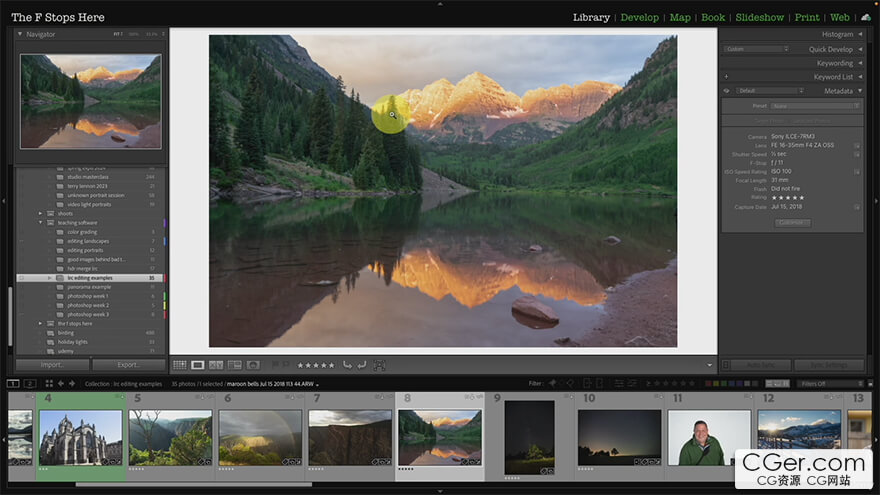Open People view in toolbar
The width and height of the screenshot is (880, 495).
click(x=253, y=366)
